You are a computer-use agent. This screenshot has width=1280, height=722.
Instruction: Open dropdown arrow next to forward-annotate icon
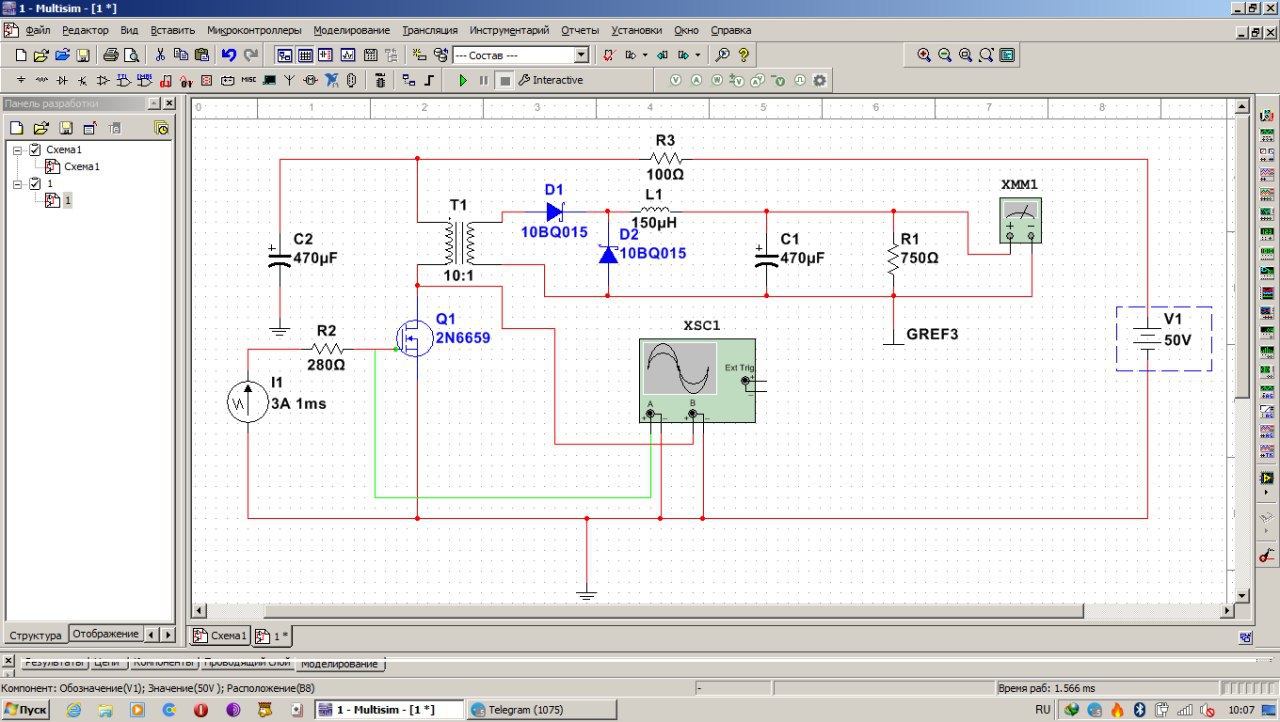(697, 55)
